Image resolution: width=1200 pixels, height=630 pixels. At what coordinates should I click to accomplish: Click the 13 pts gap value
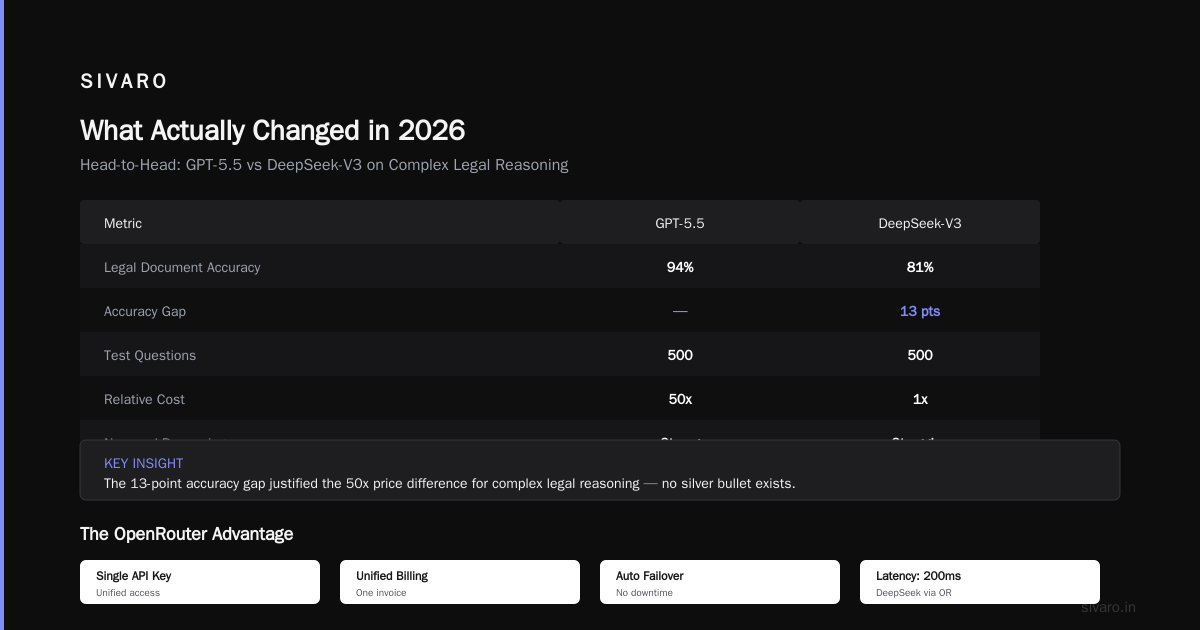920,311
